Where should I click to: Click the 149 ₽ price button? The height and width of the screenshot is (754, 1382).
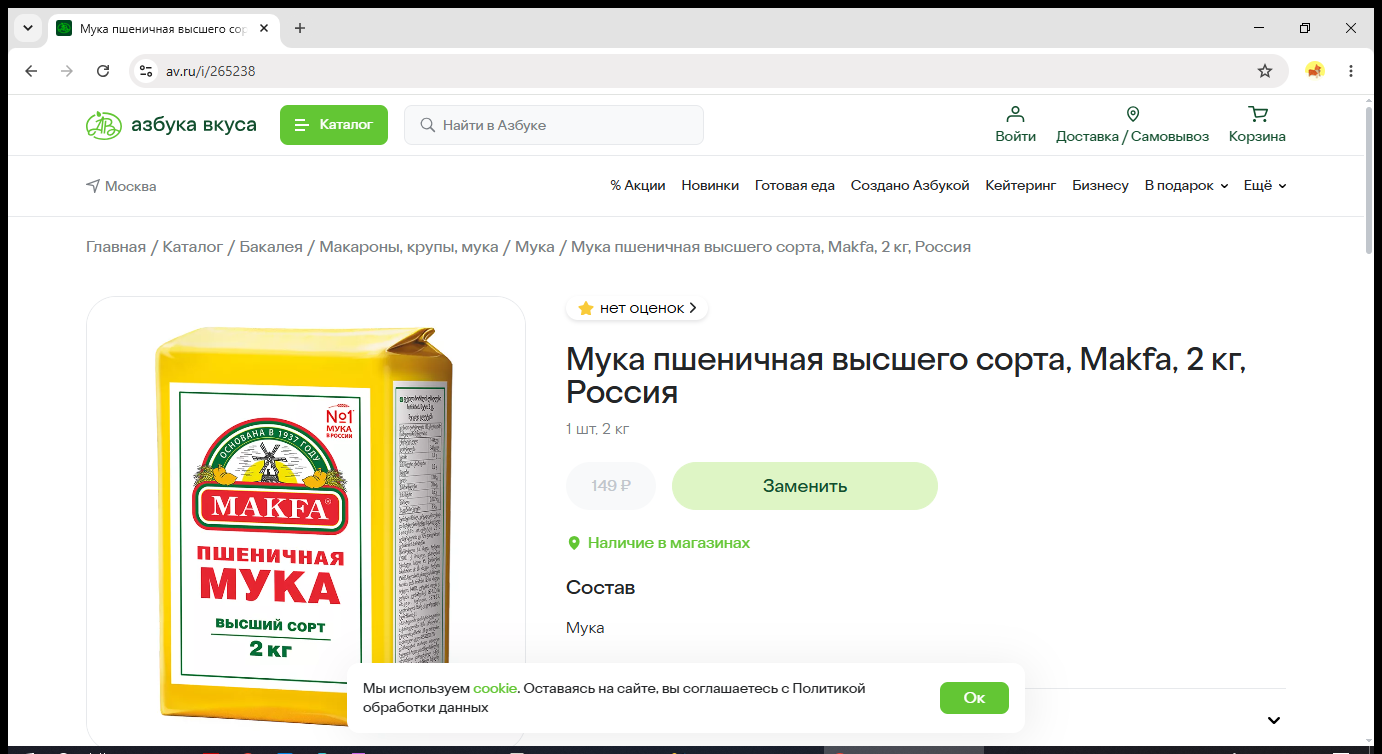click(x=611, y=486)
